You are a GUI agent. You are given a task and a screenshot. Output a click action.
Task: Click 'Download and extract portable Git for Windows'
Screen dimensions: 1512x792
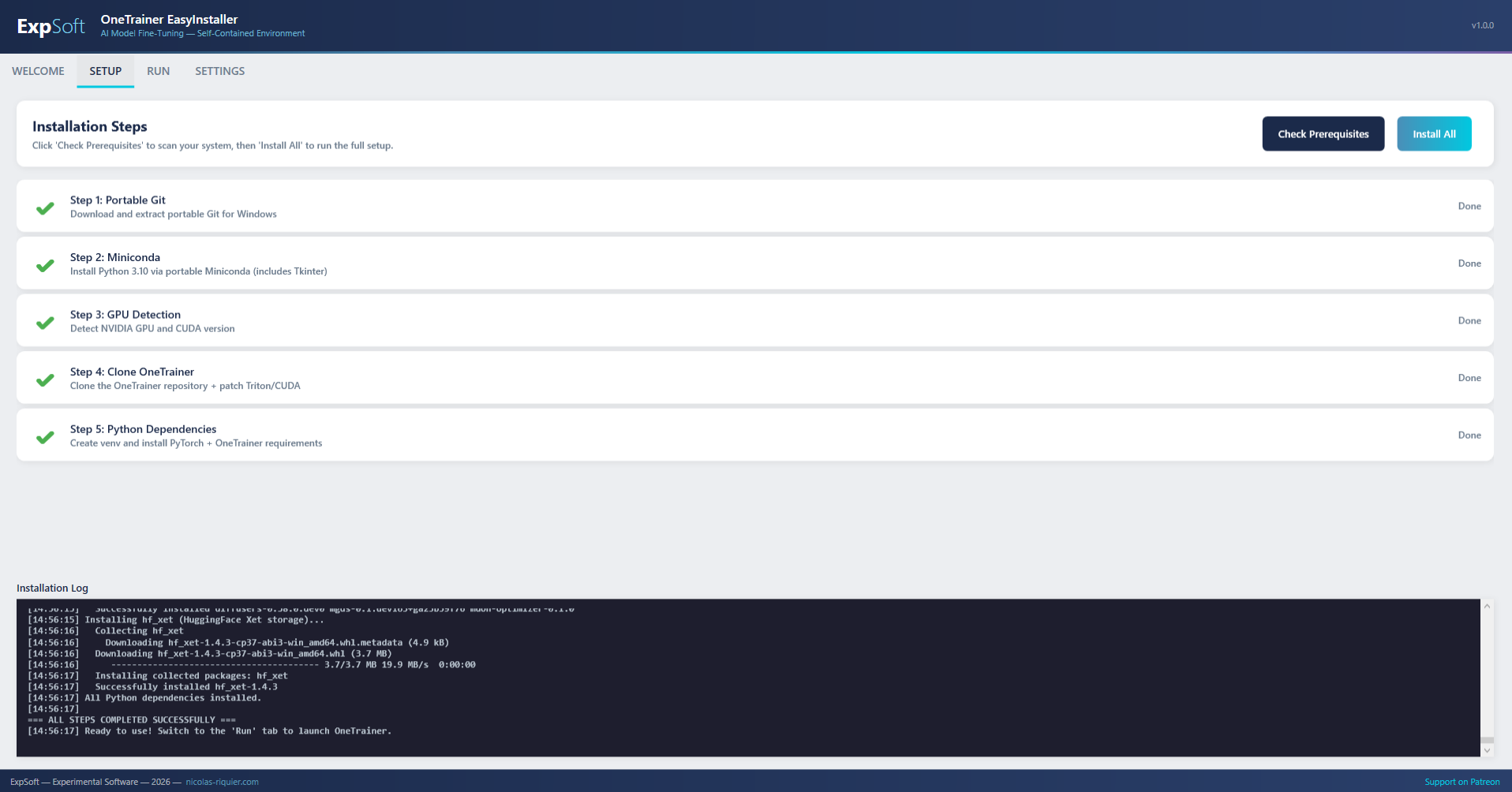pyautogui.click(x=174, y=214)
